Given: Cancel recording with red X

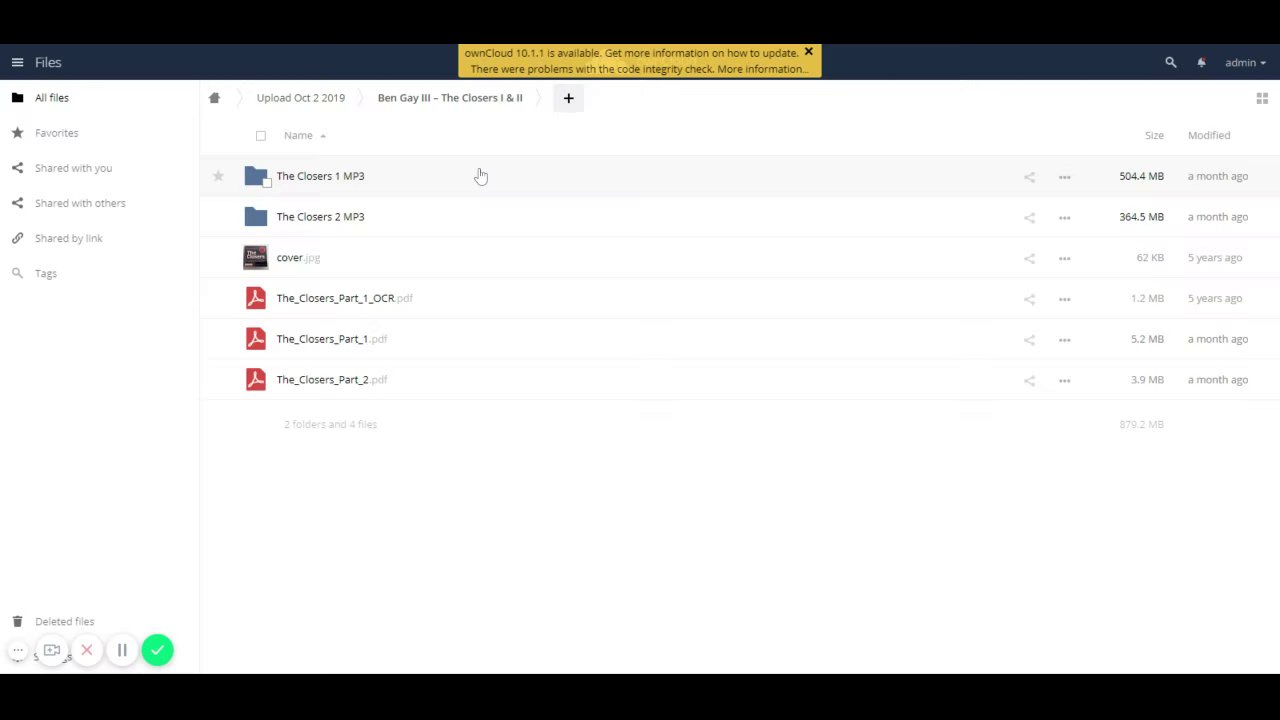Looking at the screenshot, I should [87, 651].
